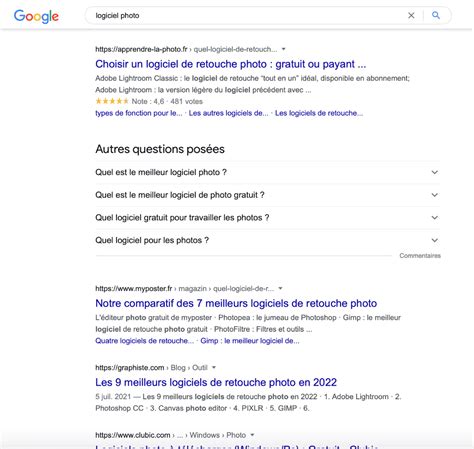Click the 'logiciel photo' search input field
The image size is (474, 449).
click(247, 15)
